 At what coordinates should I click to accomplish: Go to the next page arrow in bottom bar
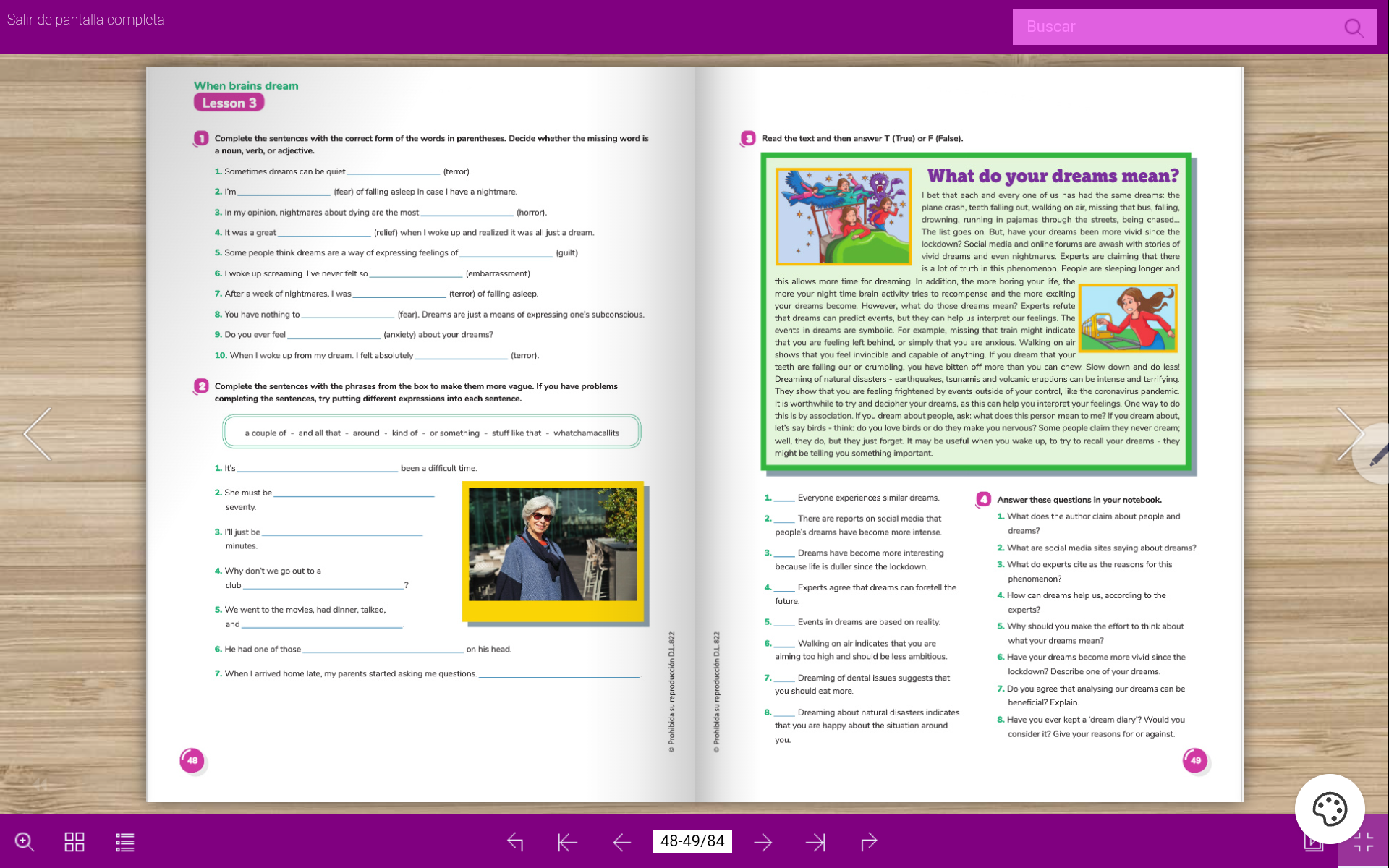tap(763, 841)
